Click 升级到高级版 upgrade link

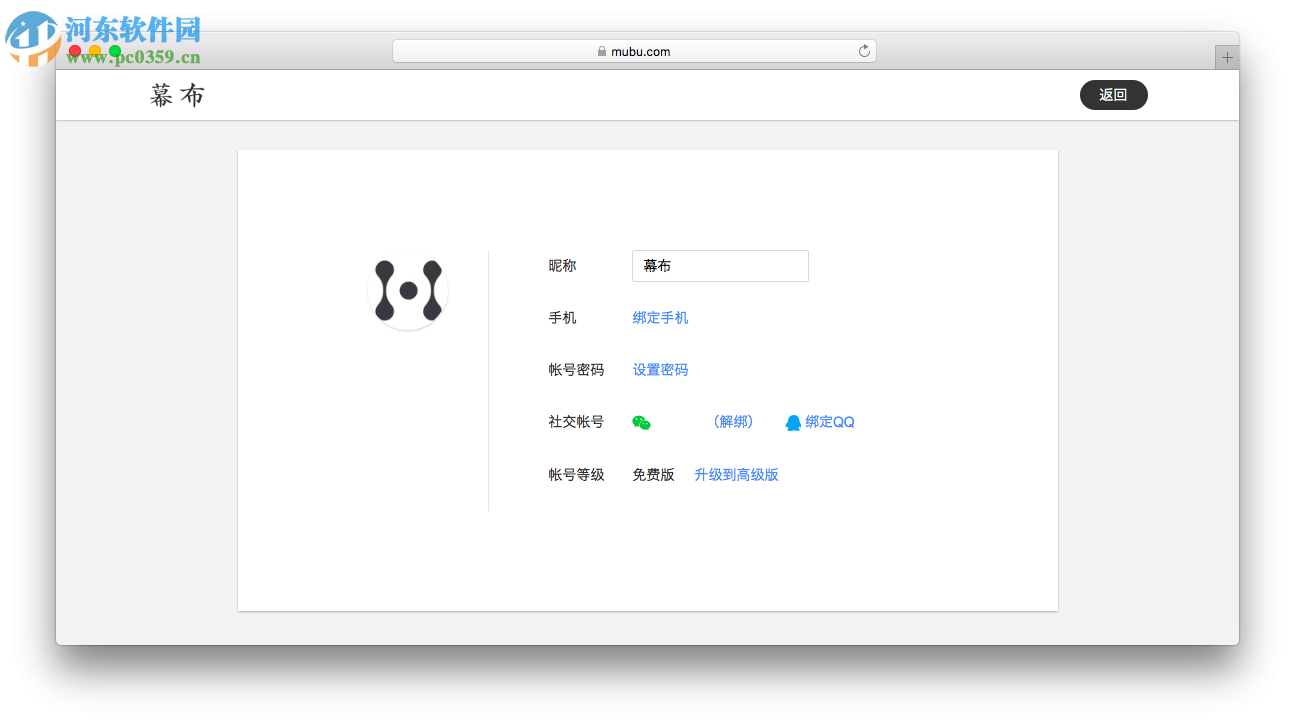click(x=736, y=475)
